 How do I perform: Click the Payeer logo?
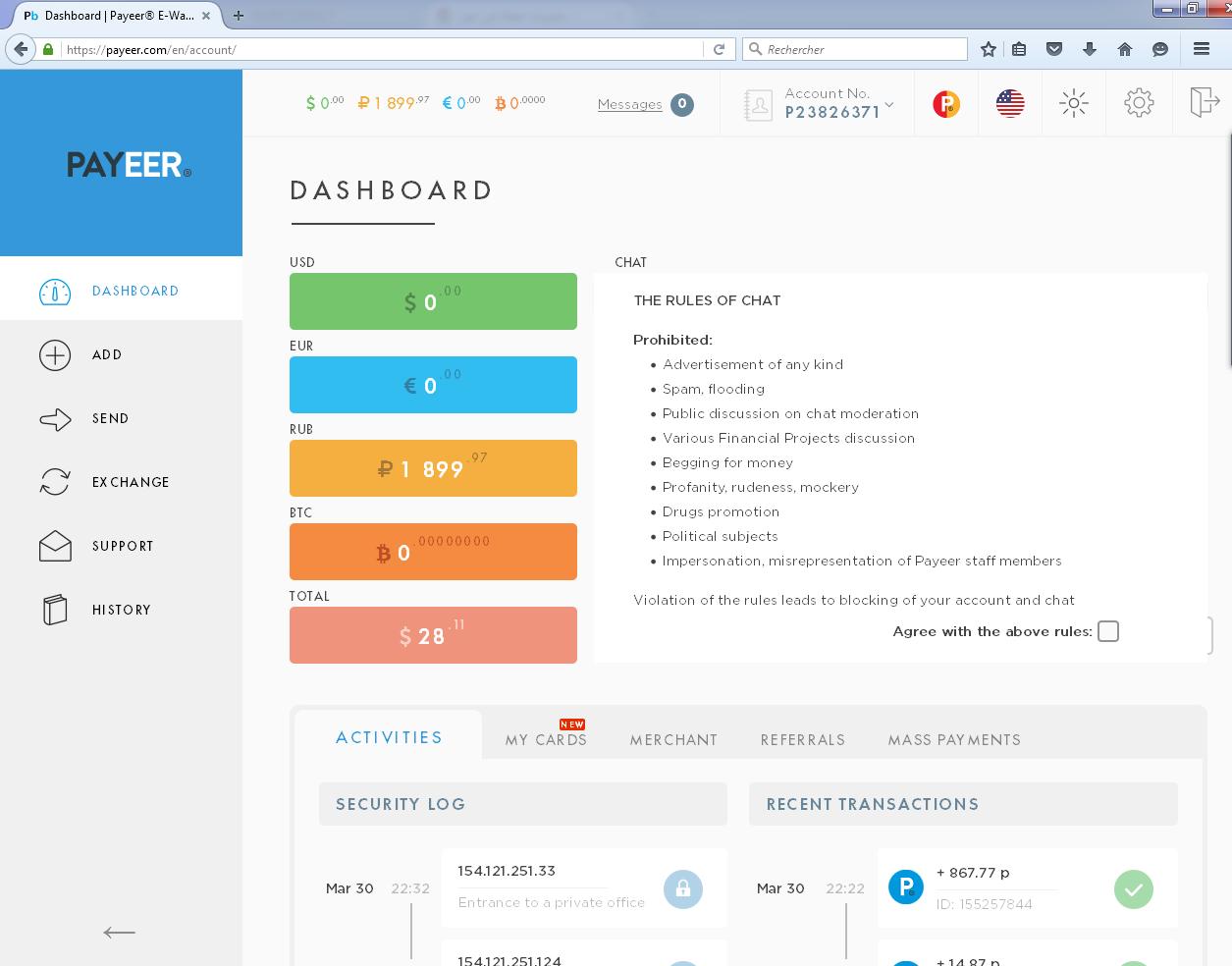pyautogui.click(x=129, y=165)
